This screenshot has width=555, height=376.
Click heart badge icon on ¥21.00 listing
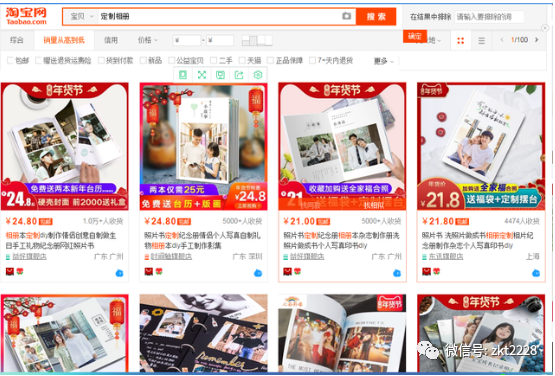[x=297, y=272]
